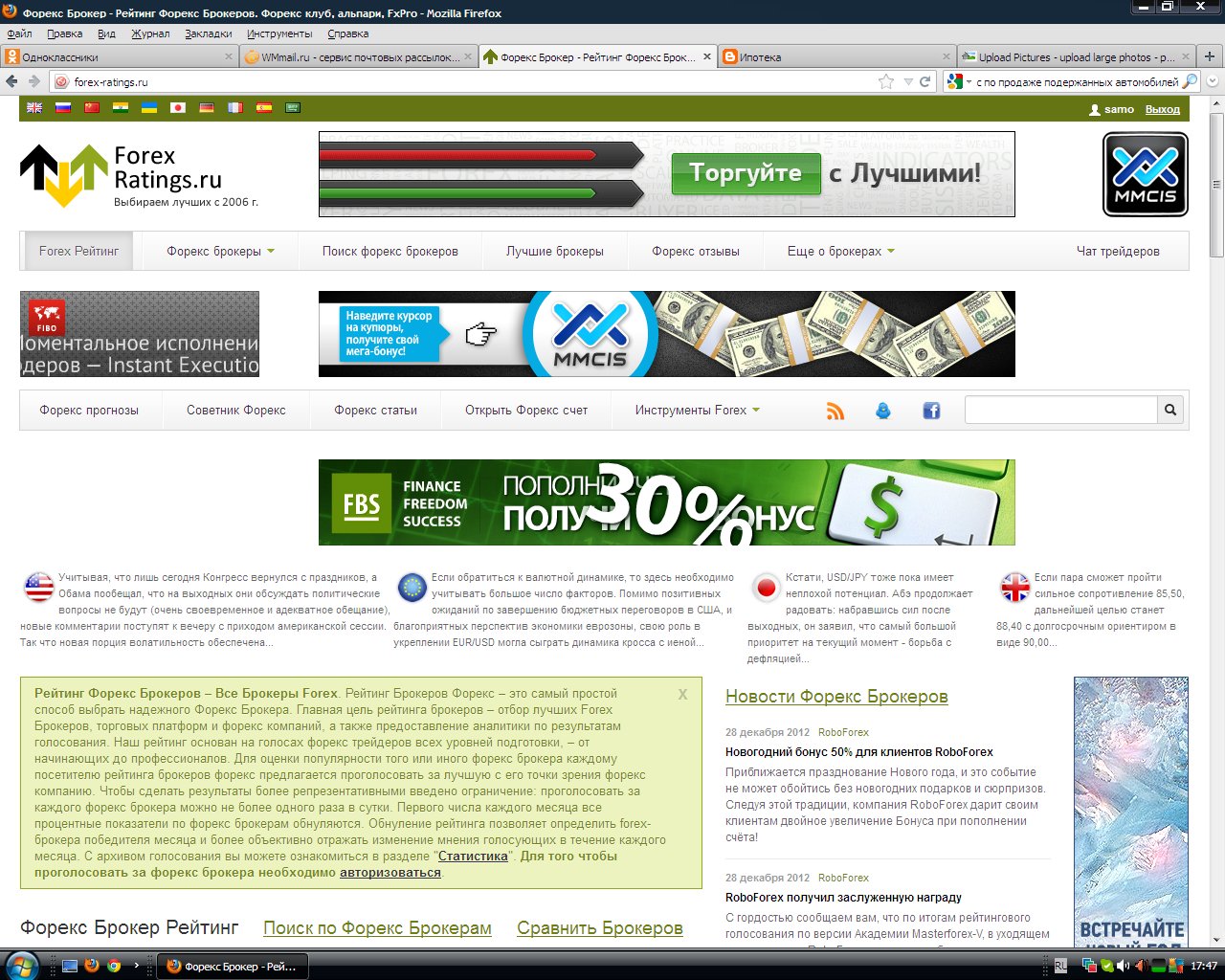Choose the Spanish flag language icon

click(x=264, y=108)
